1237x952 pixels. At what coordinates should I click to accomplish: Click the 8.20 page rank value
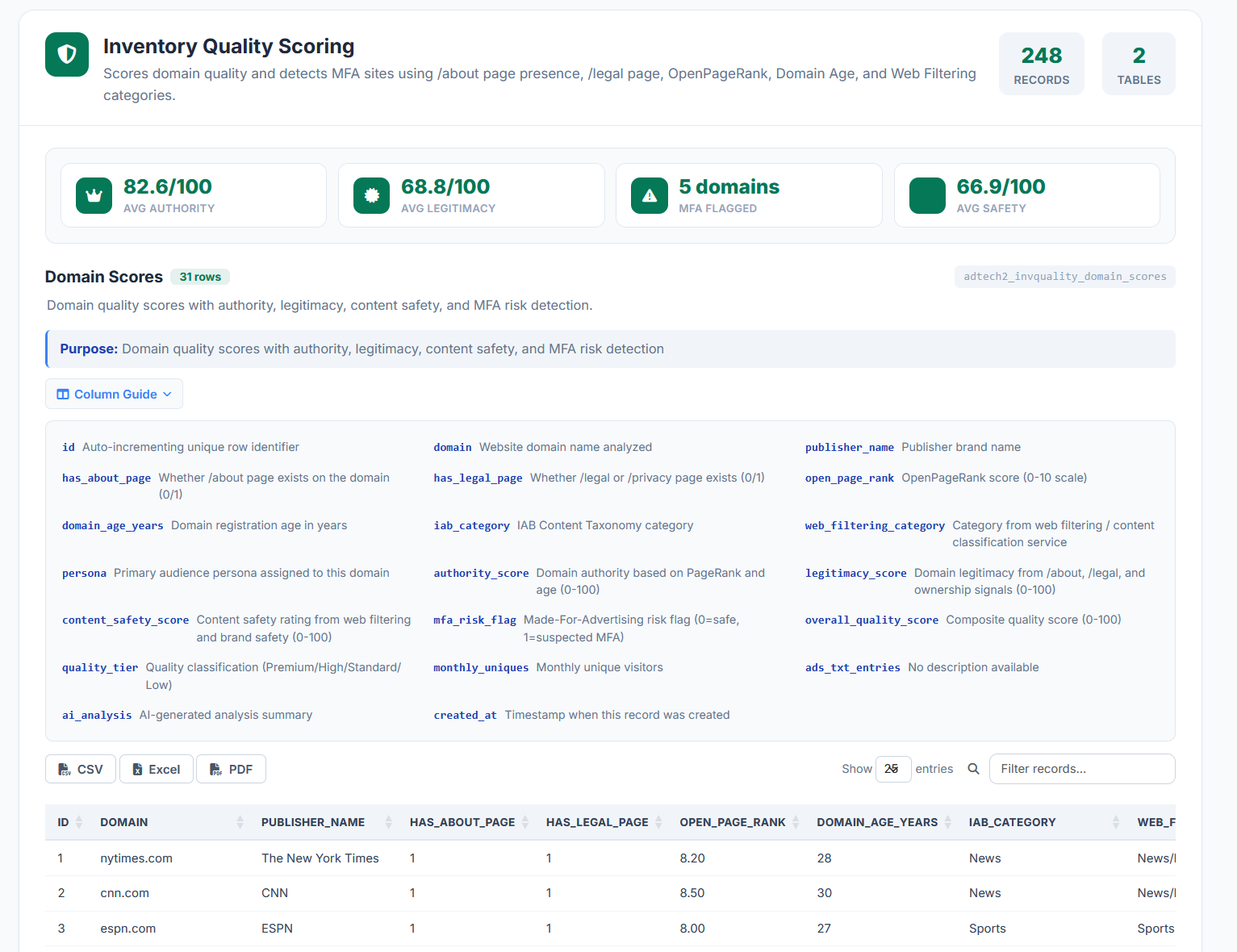pos(692,858)
